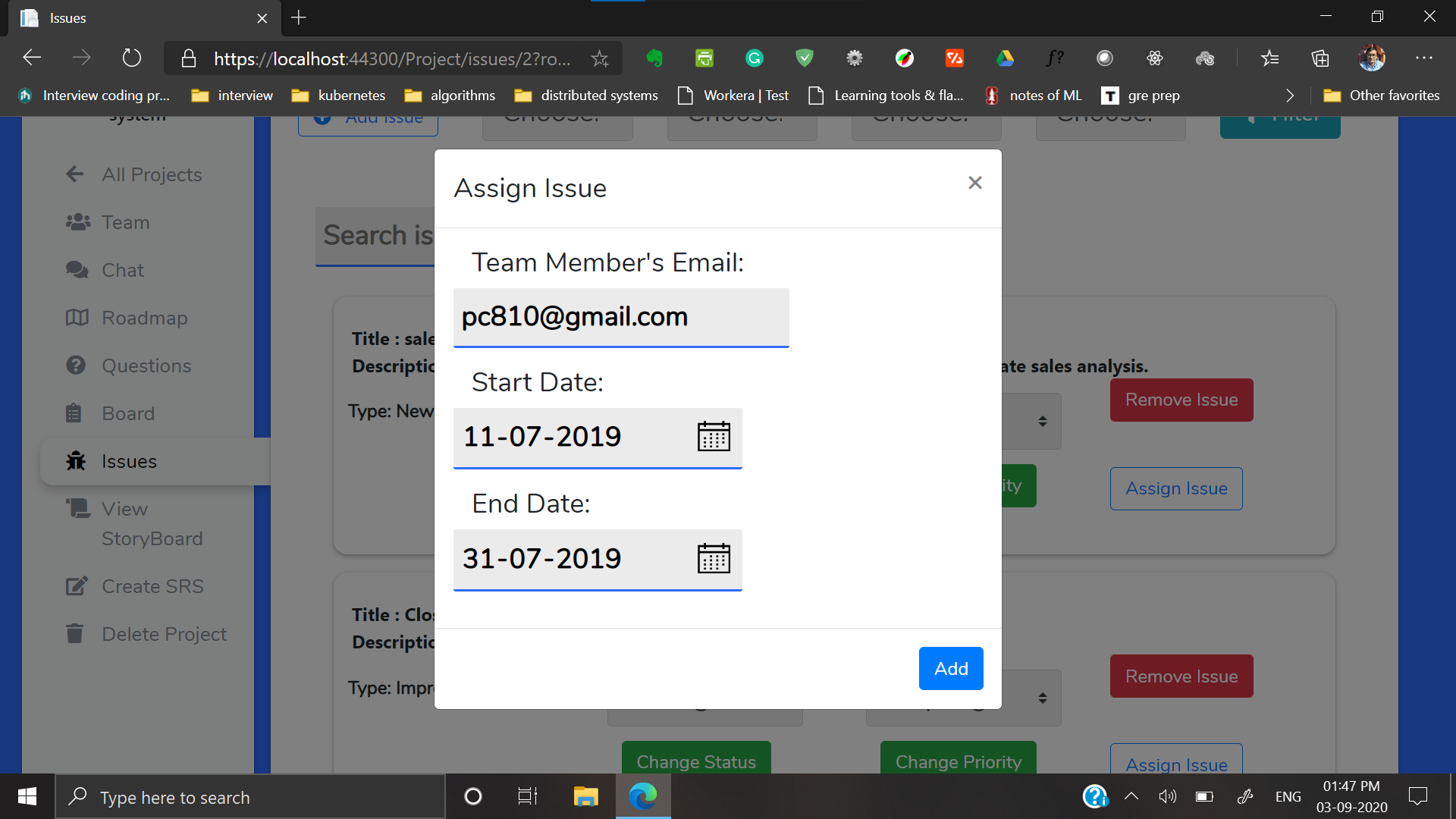Go to Questions section
This screenshot has width=1456, height=819.
pyautogui.click(x=146, y=366)
